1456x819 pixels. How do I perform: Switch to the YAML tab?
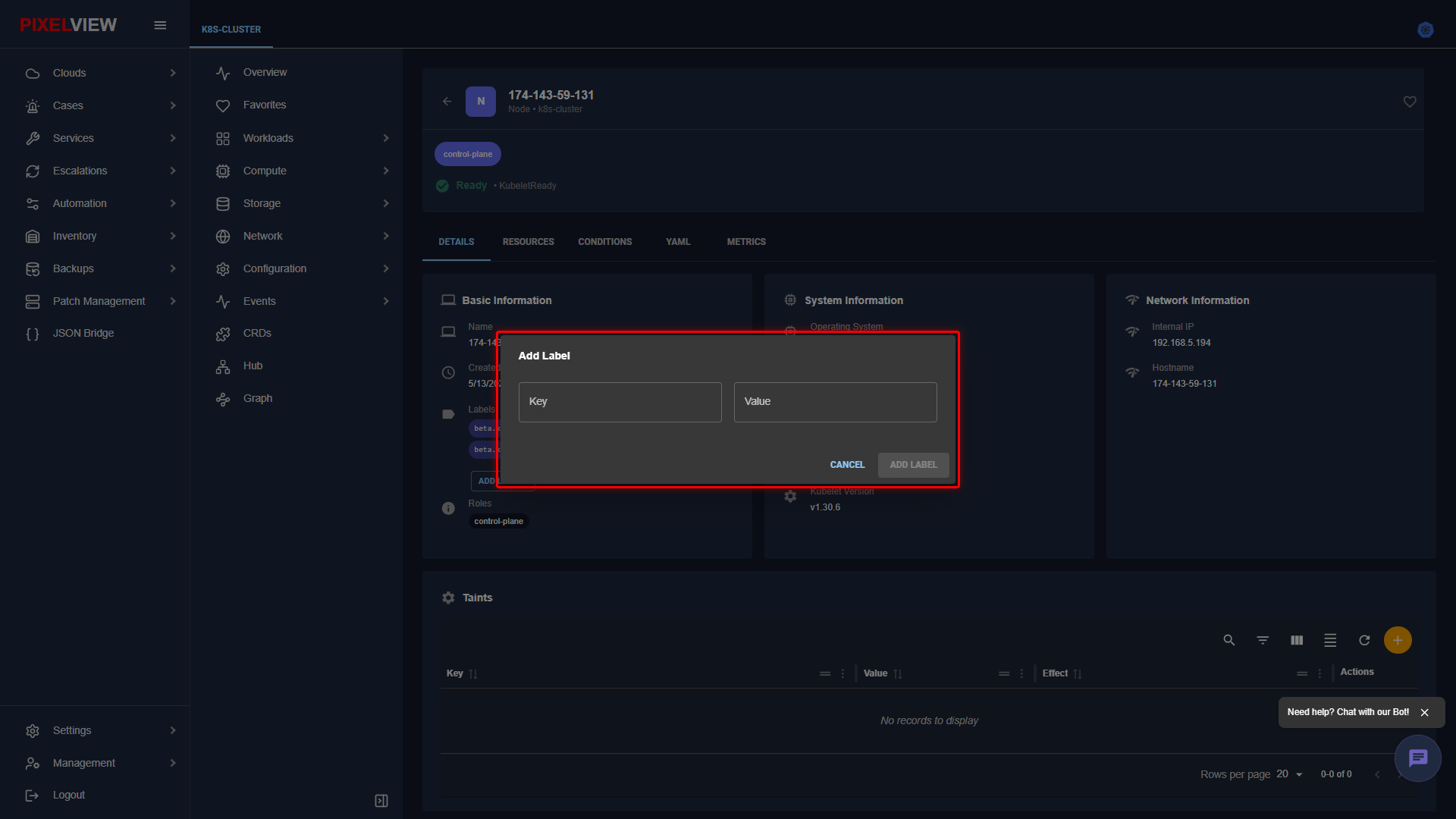[678, 242]
